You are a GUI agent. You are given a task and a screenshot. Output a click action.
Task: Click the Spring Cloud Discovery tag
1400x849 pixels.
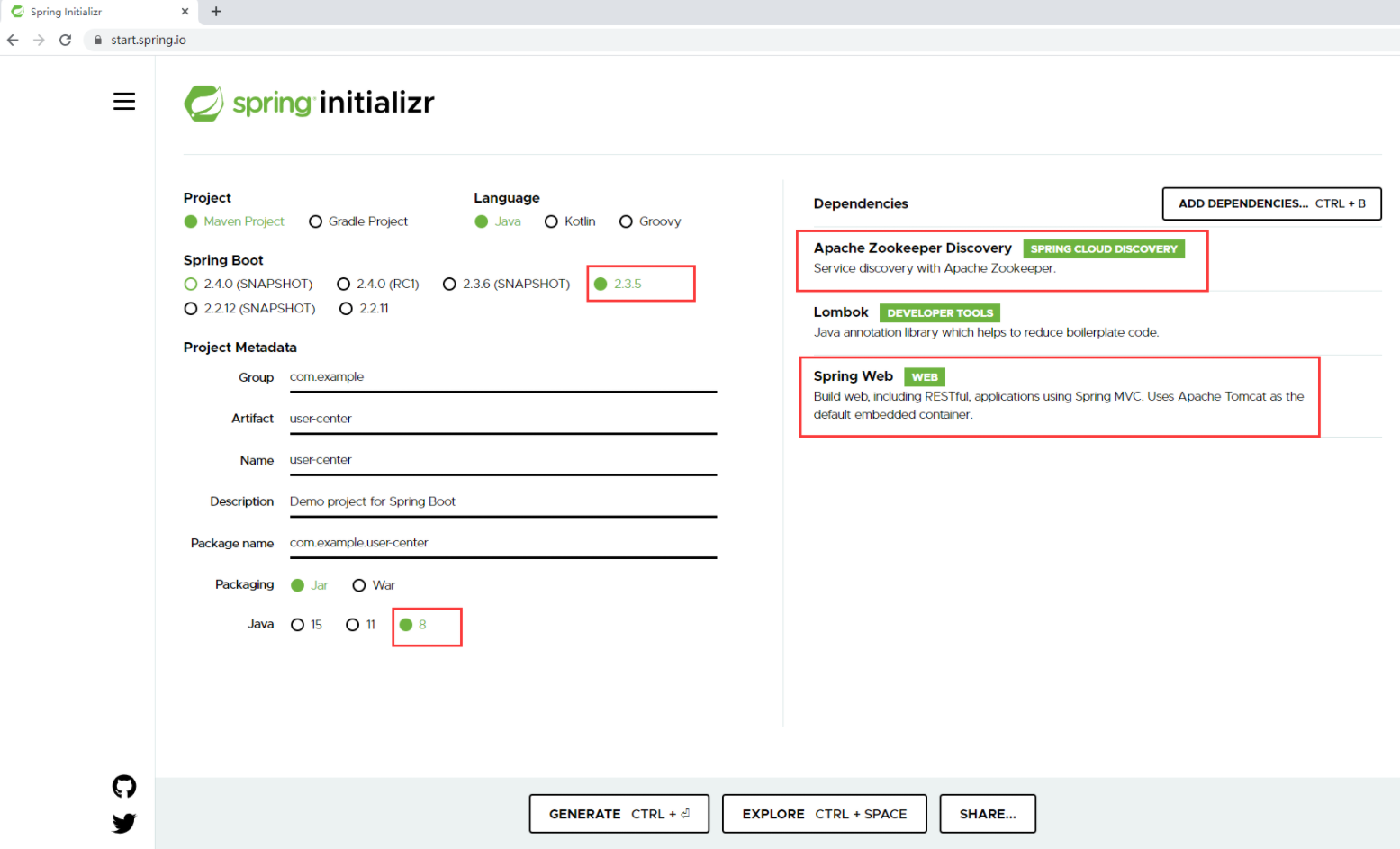[1104, 249]
